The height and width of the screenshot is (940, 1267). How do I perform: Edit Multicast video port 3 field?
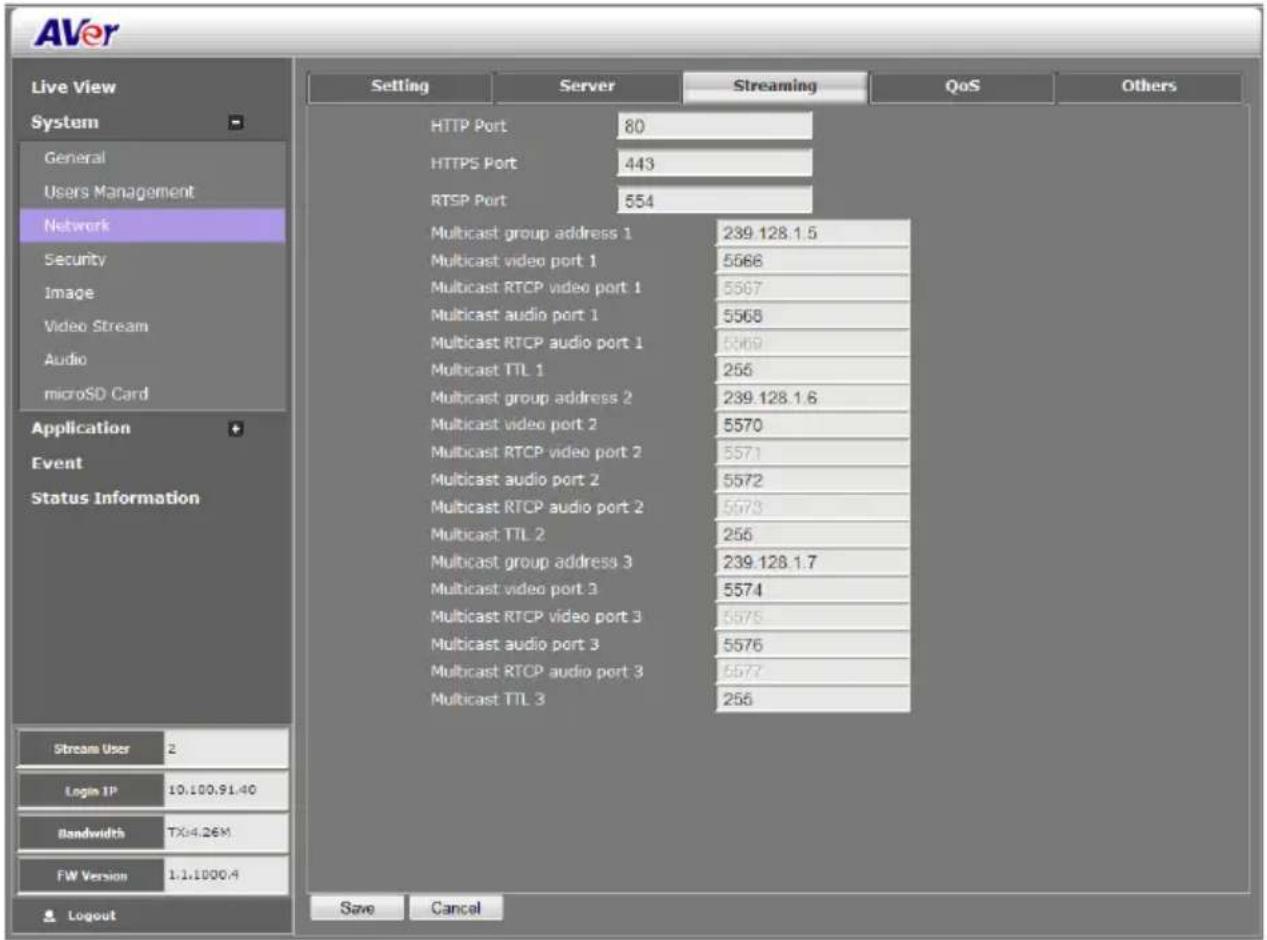click(x=813, y=590)
